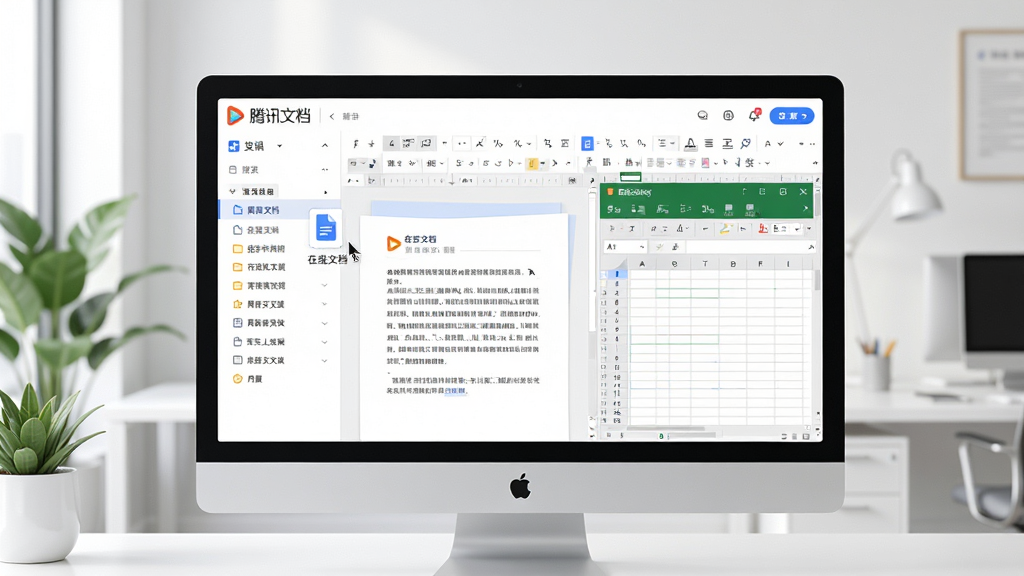Click the floating blue document file thumbnail
The height and width of the screenshot is (576, 1024).
tap(325, 229)
